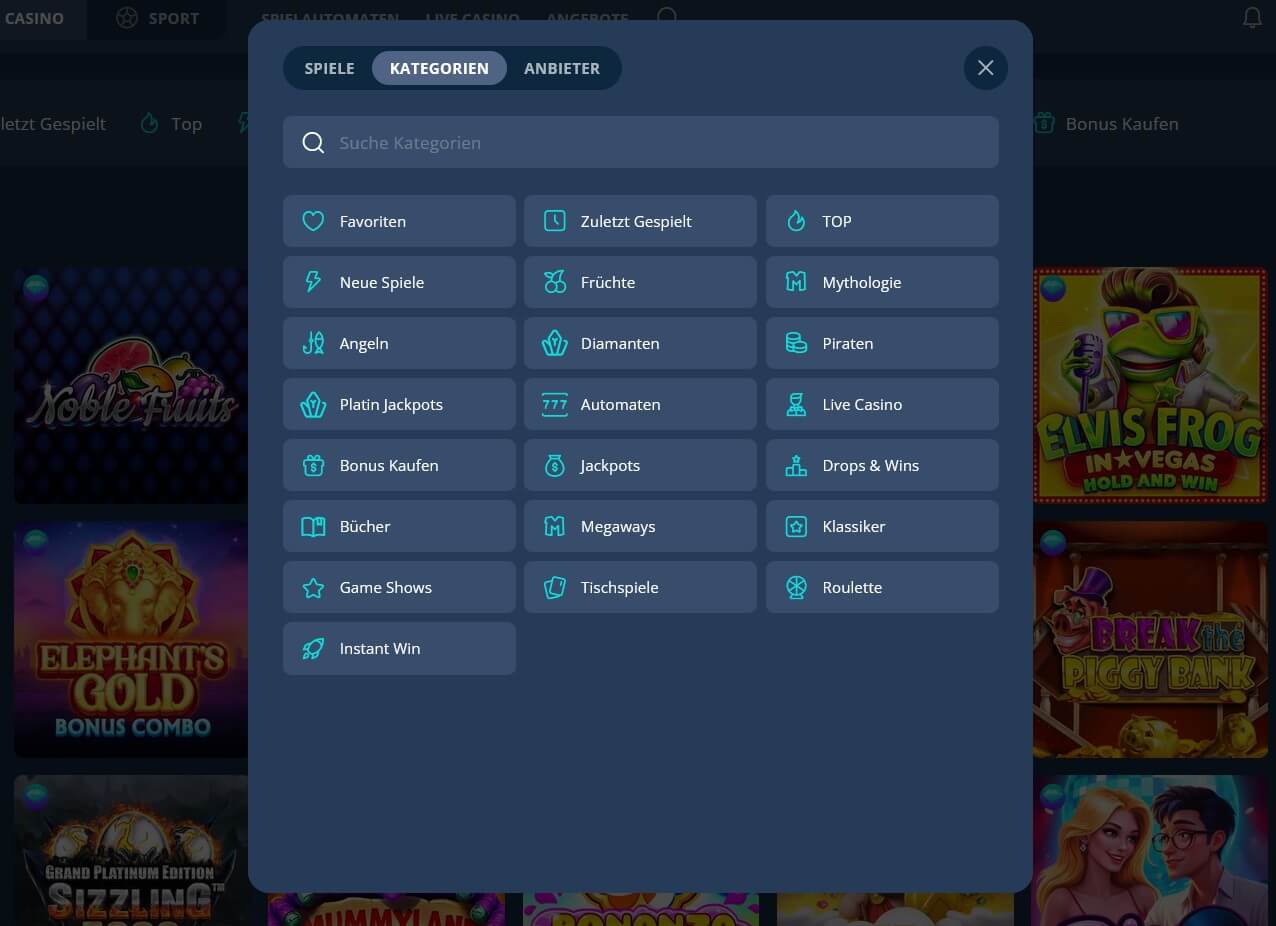Open the Elvis Frog in Vegas game
This screenshot has height=926, width=1276.
[1150, 385]
